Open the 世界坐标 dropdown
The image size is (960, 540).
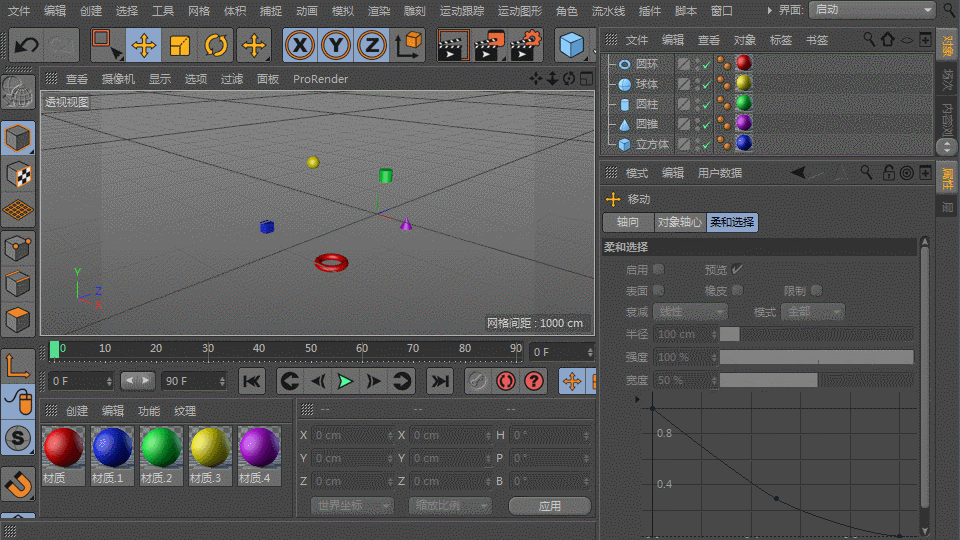coord(351,506)
